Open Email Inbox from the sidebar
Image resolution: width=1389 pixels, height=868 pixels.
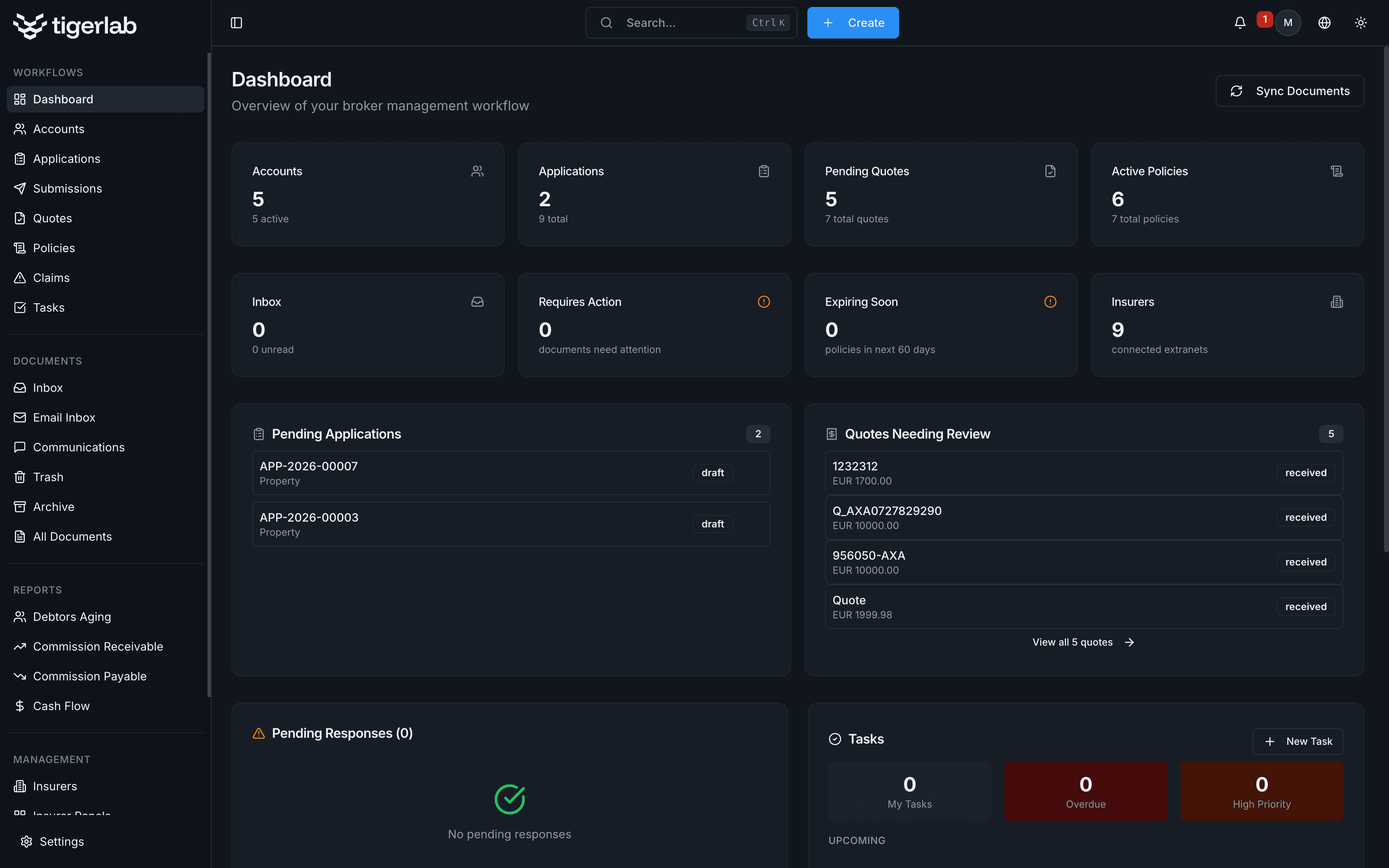64,417
